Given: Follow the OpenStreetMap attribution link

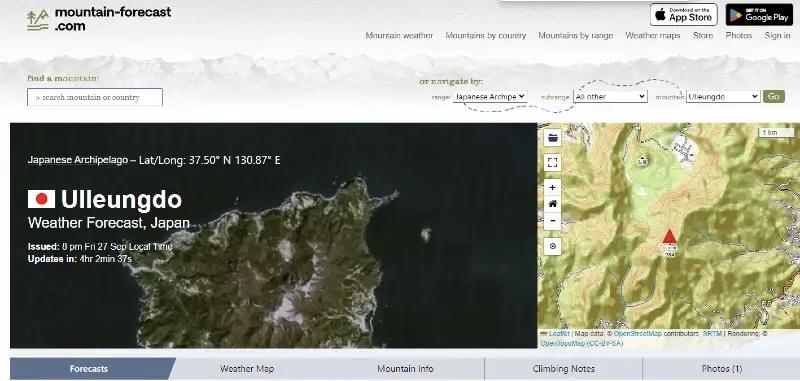Looking at the screenshot, I should (x=637, y=334).
